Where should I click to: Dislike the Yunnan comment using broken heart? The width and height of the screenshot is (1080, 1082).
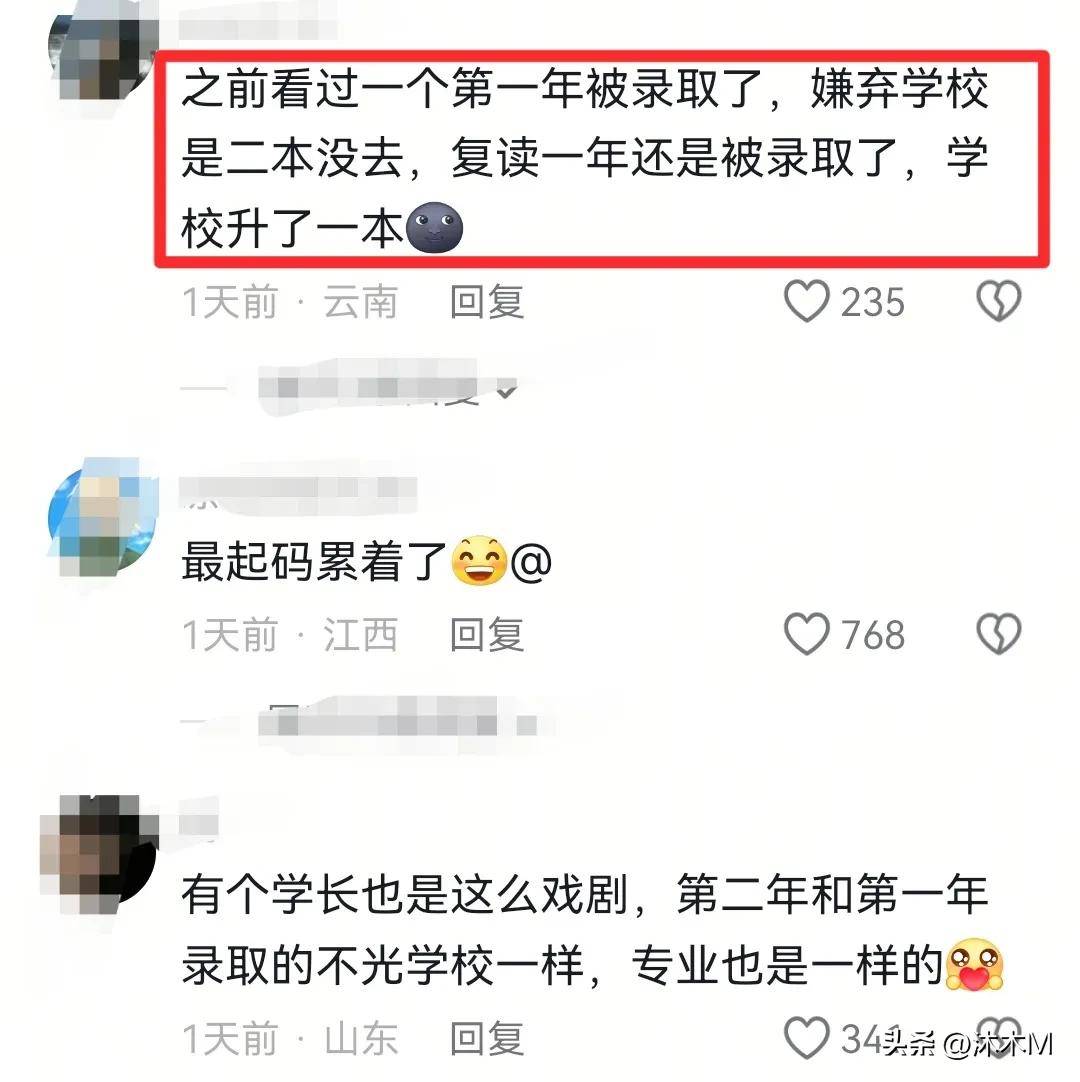coord(999,302)
